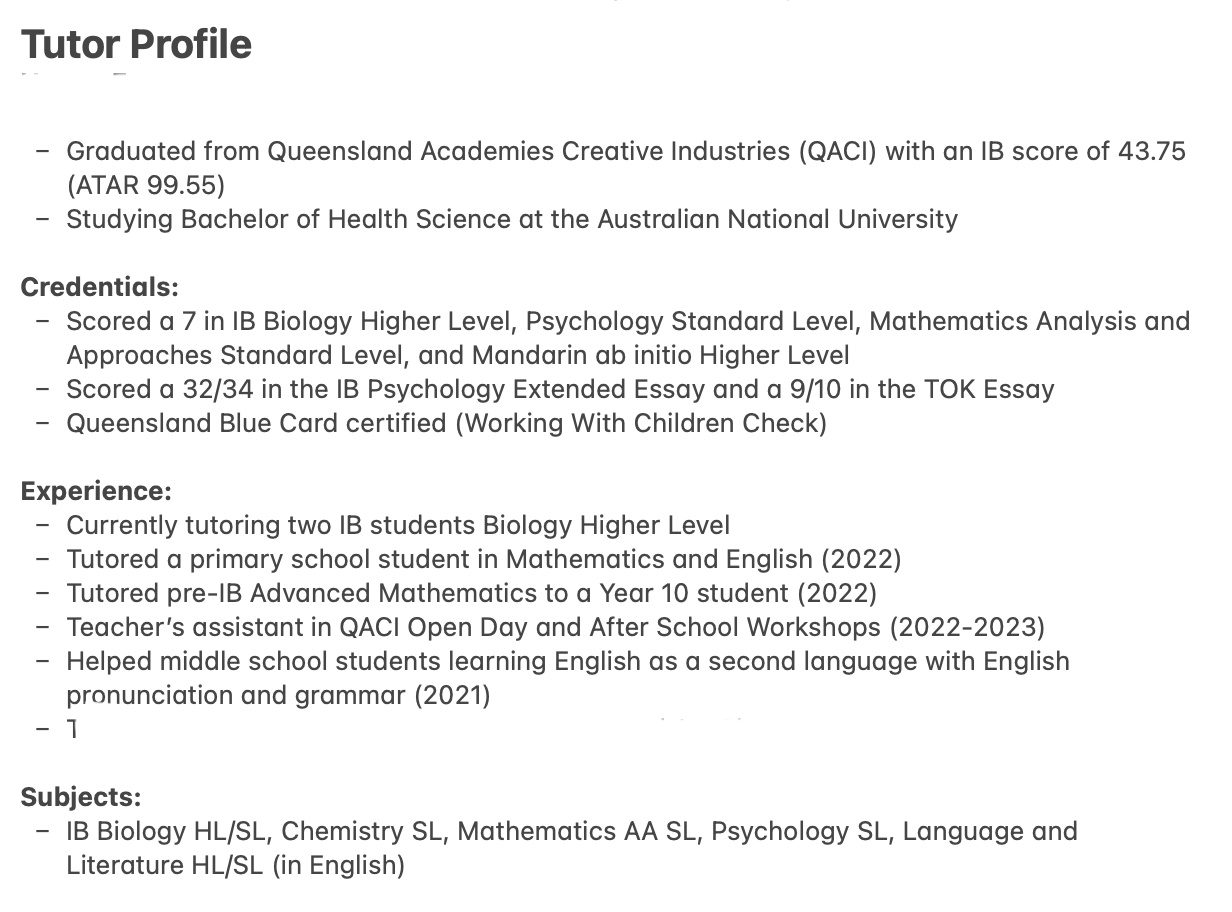Click the primary school student tutoring line
This screenshot has width=1232, height=912.
[483, 559]
